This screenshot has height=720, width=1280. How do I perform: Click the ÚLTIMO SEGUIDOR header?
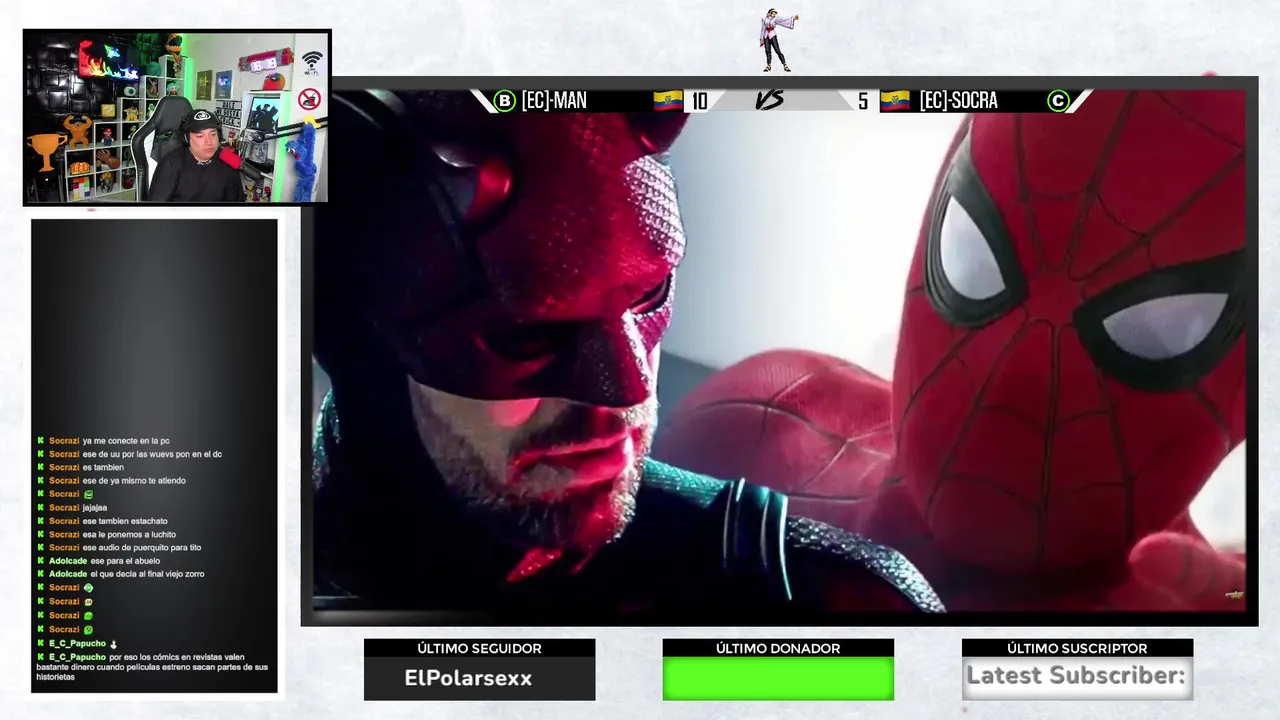(x=479, y=649)
